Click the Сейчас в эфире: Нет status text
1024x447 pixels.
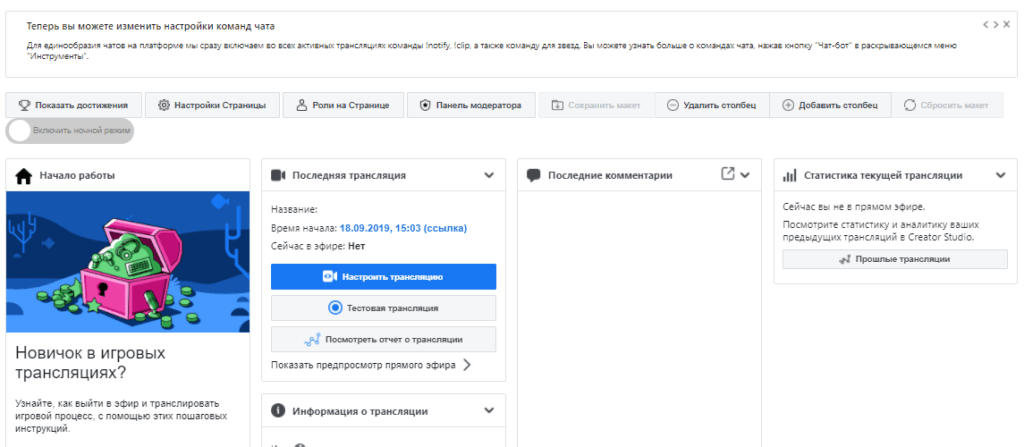[x=318, y=246]
